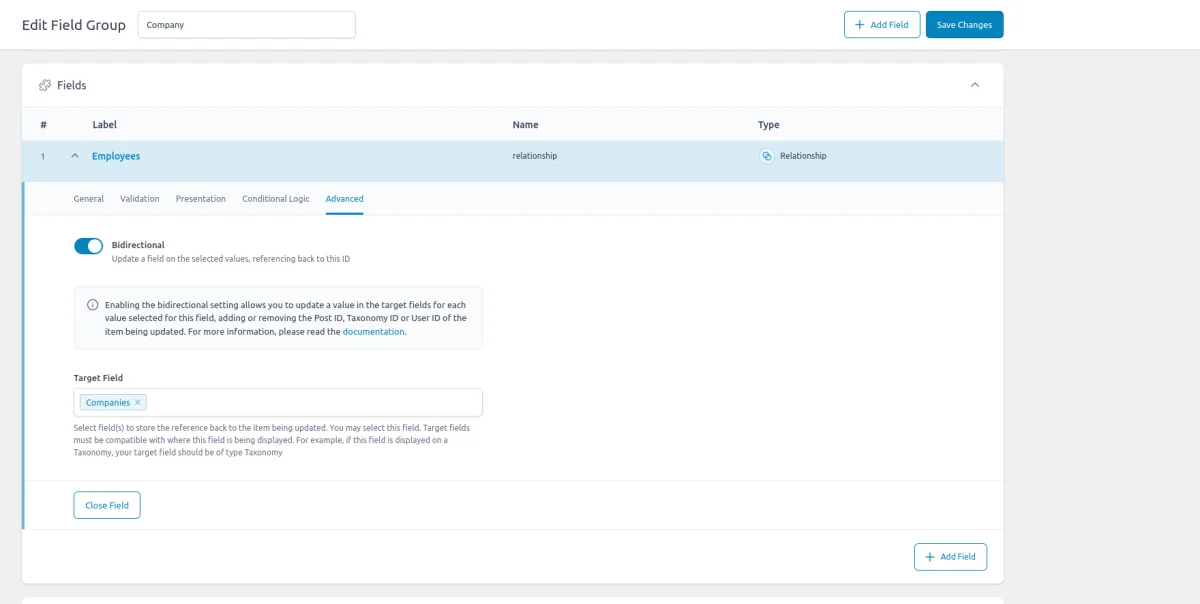Collapse the Employees field row chevron
This screenshot has width=1200, height=604.
point(75,156)
